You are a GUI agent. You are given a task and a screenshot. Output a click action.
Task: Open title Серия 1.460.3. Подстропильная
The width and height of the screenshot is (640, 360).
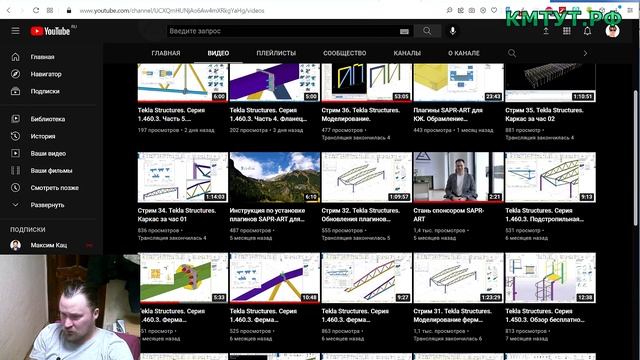pyautogui.click(x=544, y=215)
